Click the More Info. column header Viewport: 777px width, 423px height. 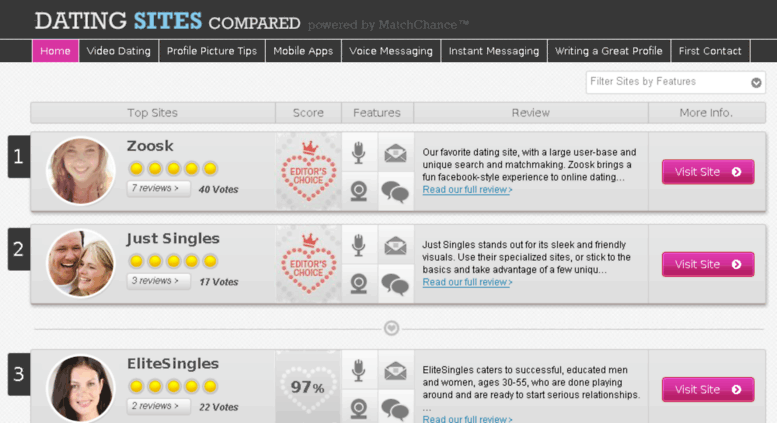tap(707, 113)
